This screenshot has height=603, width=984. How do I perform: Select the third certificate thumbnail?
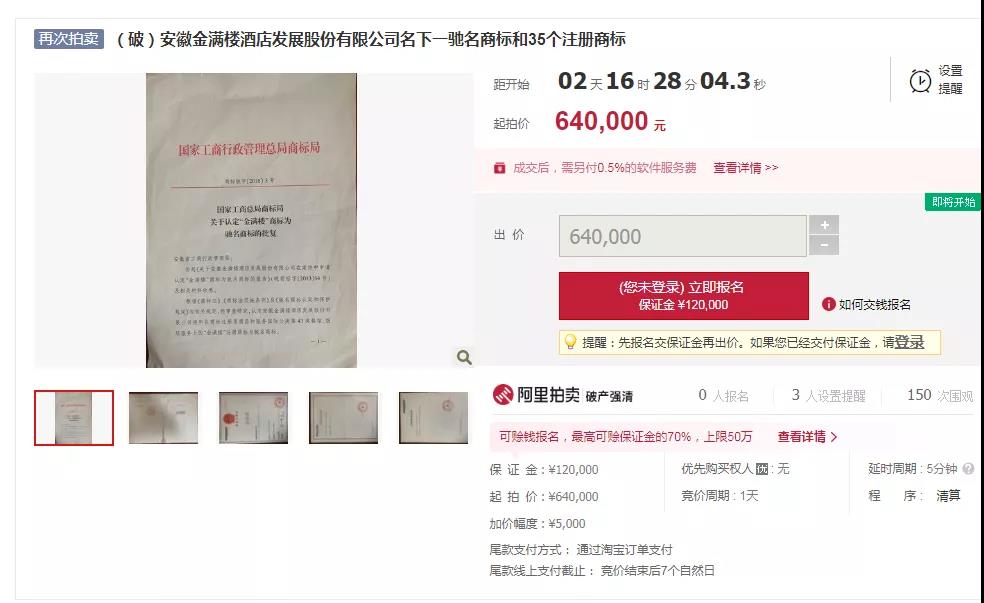pos(253,418)
